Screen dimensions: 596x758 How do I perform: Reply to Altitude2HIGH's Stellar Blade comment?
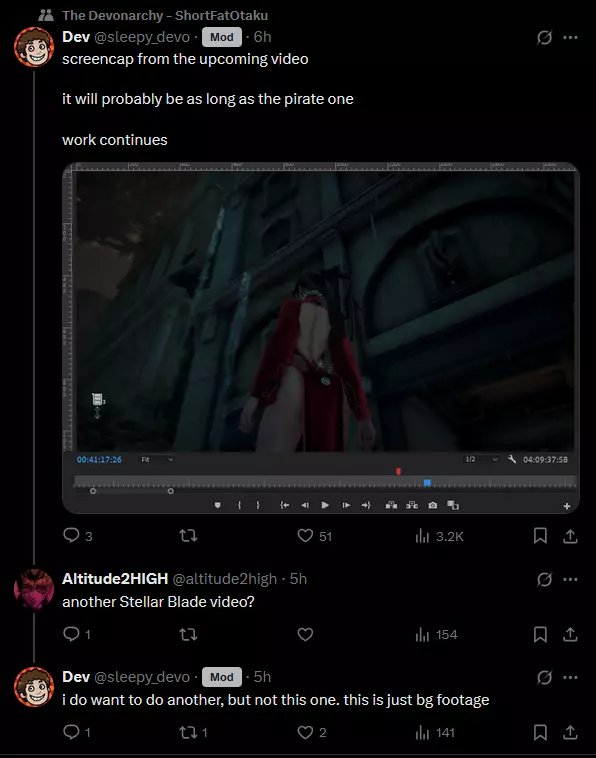[x=72, y=634]
